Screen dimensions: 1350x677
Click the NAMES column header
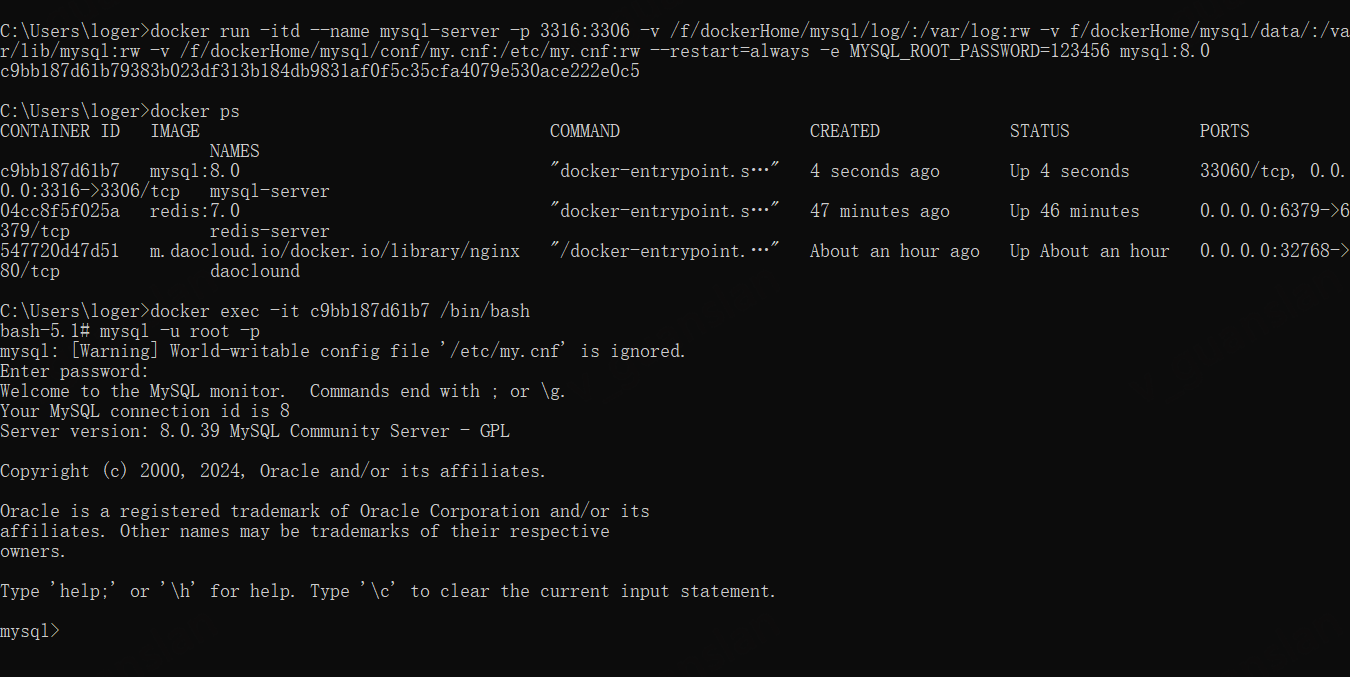235,151
